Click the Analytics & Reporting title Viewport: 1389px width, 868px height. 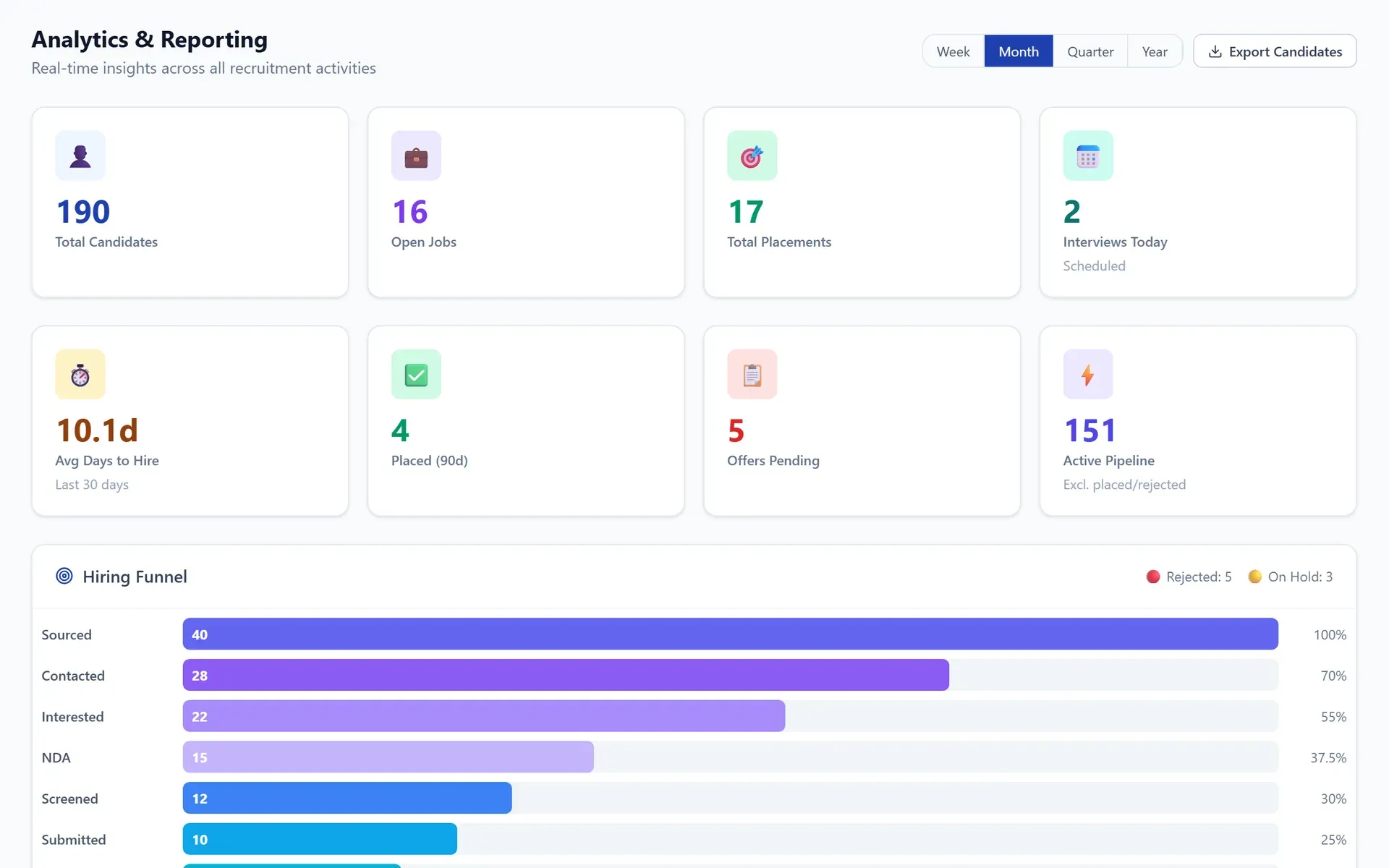coord(150,39)
